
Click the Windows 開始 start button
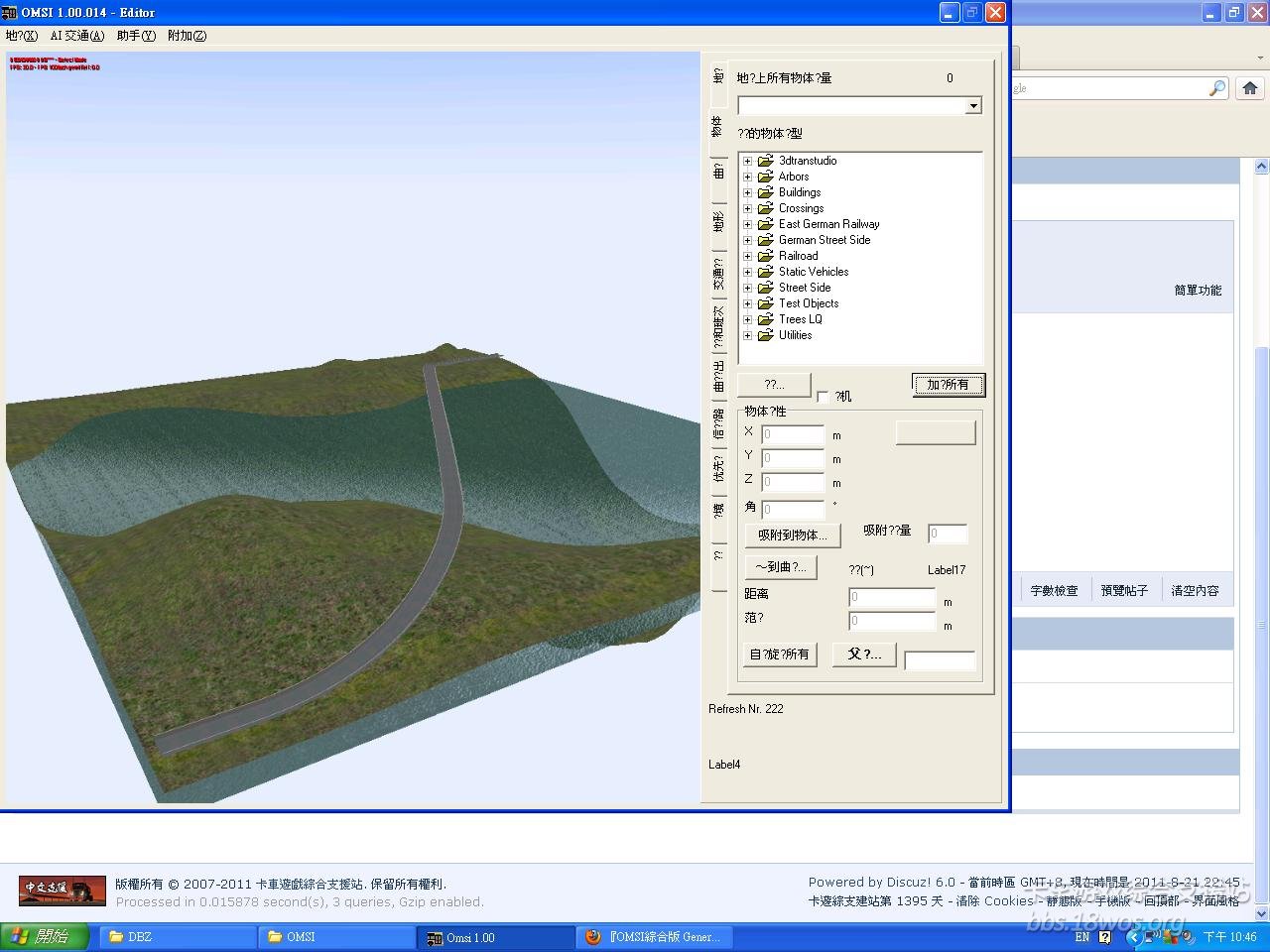coord(45,937)
